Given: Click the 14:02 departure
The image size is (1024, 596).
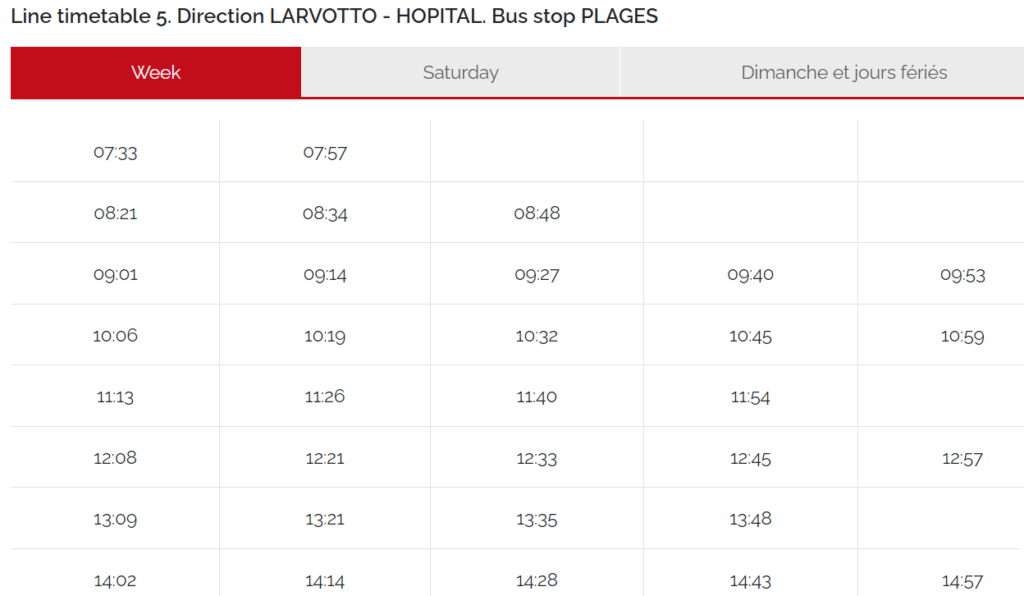Looking at the screenshot, I should click(x=113, y=579).
